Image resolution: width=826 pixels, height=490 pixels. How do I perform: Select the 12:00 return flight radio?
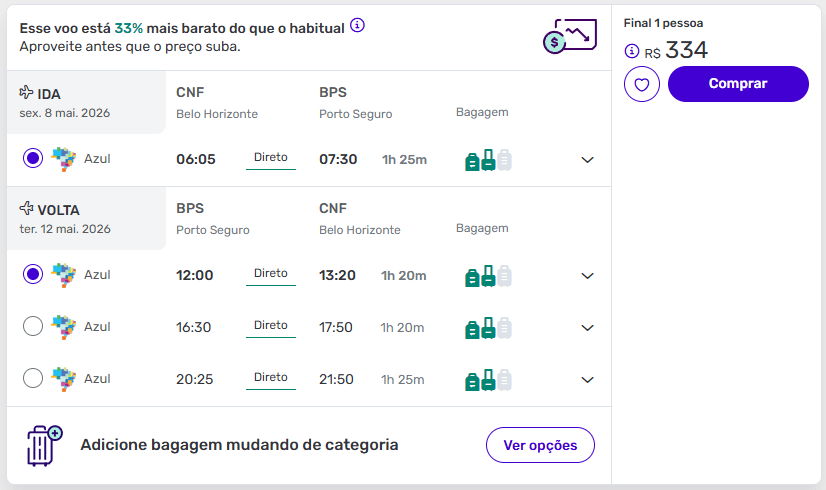33,274
